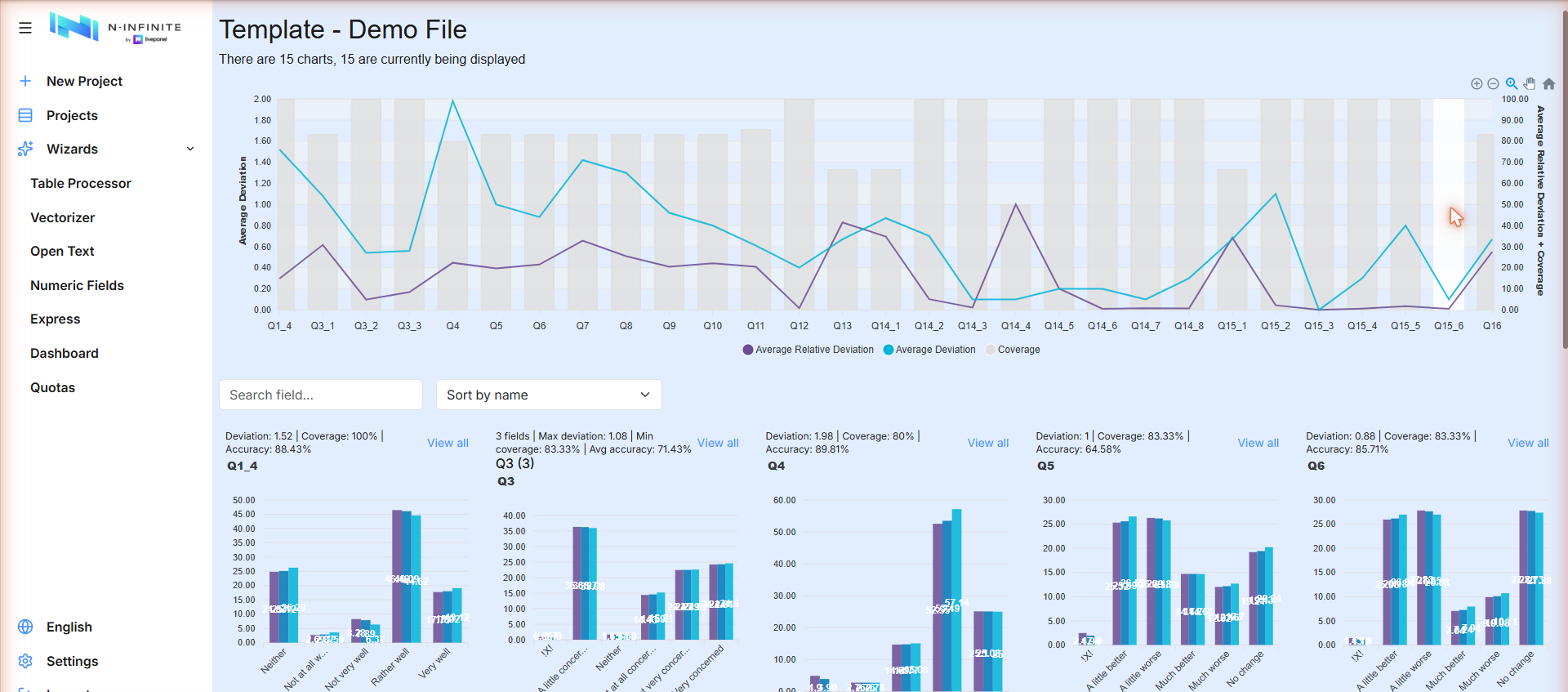Screen dimensions: 1568x692
Task: Click the Q3 (3) group title
Action: click(x=515, y=463)
